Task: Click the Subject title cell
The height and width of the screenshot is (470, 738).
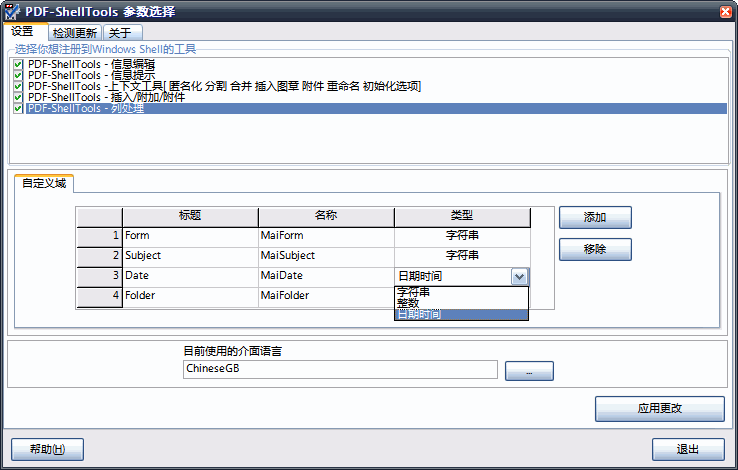Action: (x=190, y=255)
